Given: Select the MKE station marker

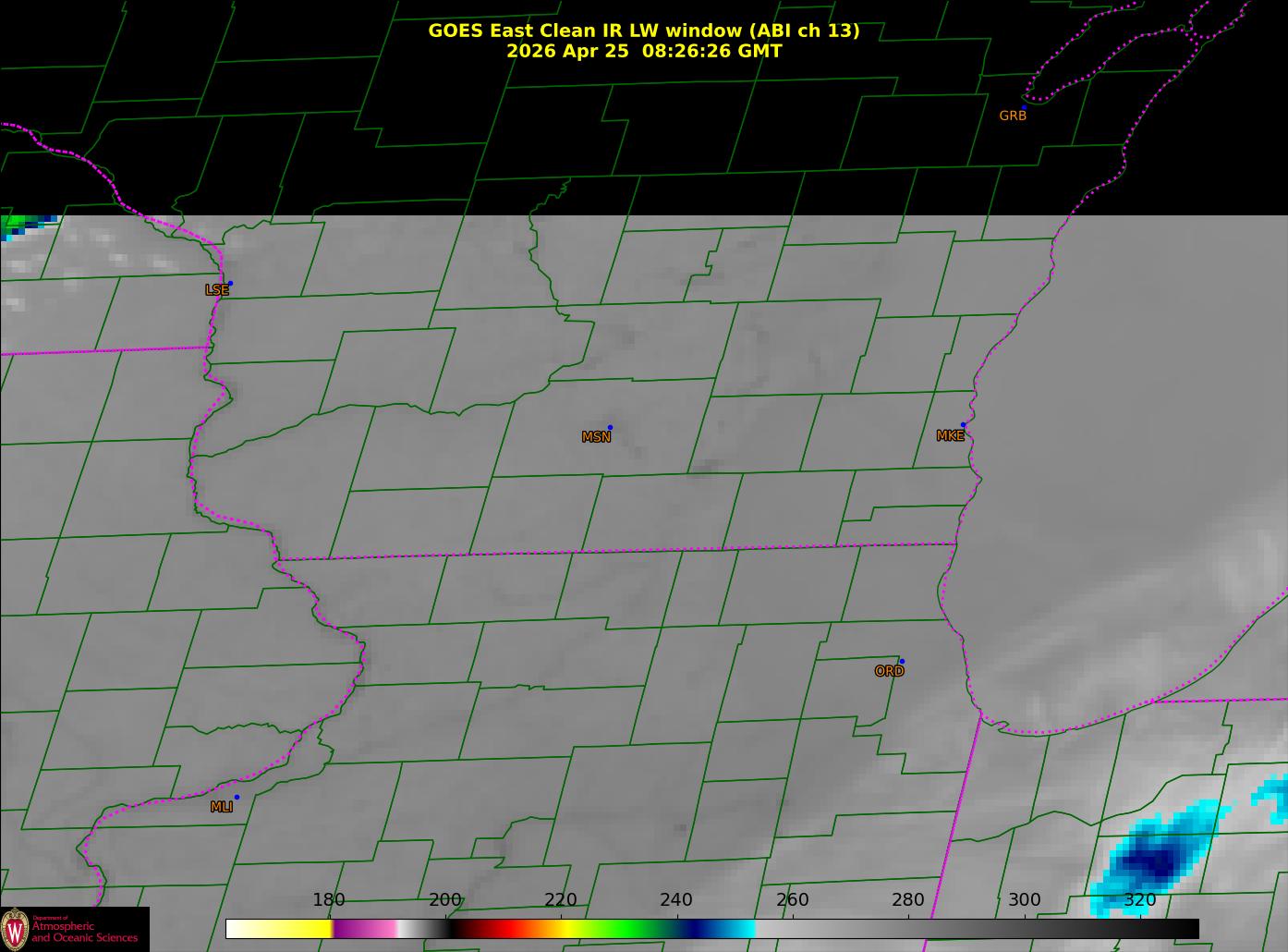Looking at the screenshot, I should [963, 425].
